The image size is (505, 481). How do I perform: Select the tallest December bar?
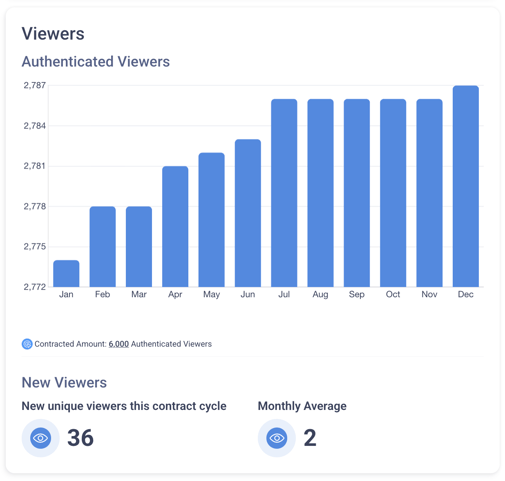pos(466,186)
